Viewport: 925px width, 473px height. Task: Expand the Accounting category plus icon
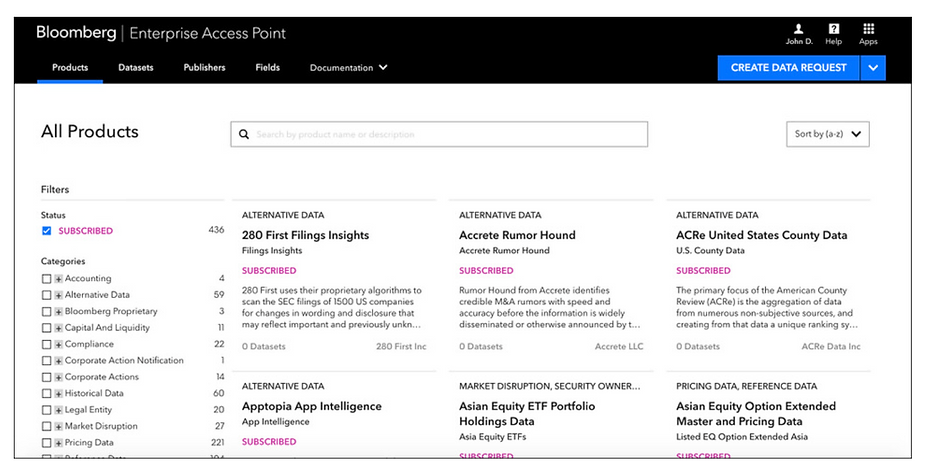click(59, 279)
